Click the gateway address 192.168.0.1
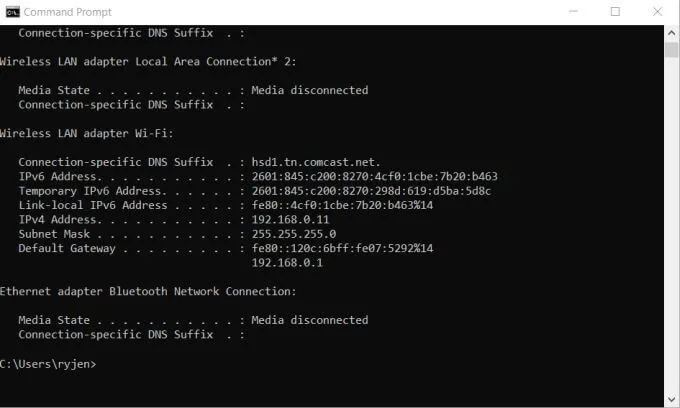The image size is (680, 408). pyautogui.click(x=286, y=263)
